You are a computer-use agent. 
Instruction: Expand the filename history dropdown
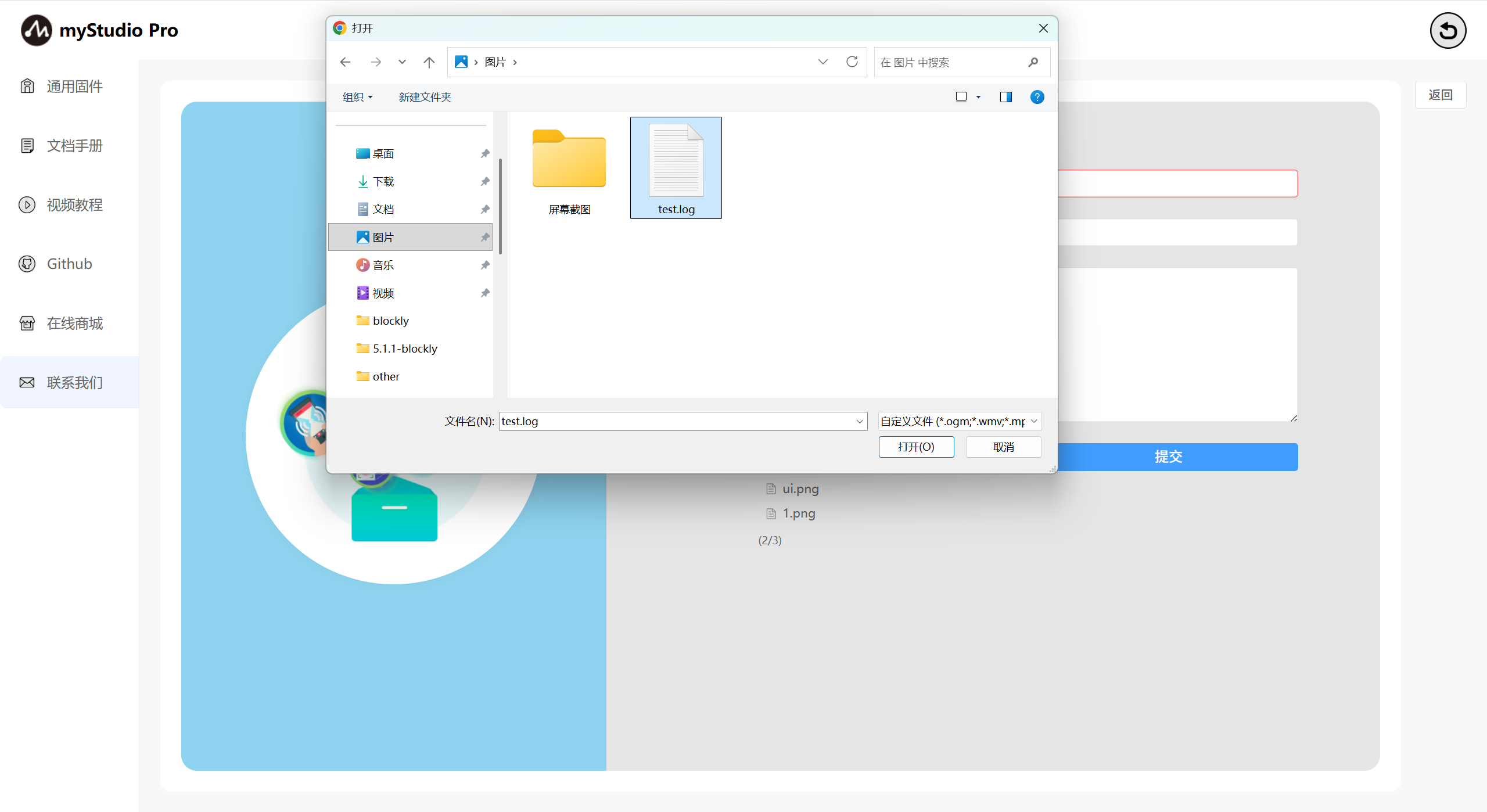(x=860, y=421)
